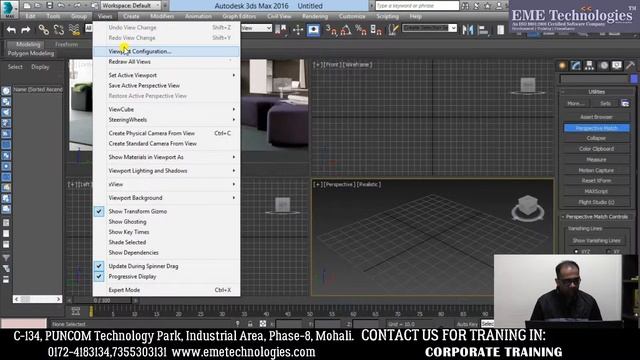Expand the Viewport Background submenu
This screenshot has width=640, height=360.
click(167, 198)
